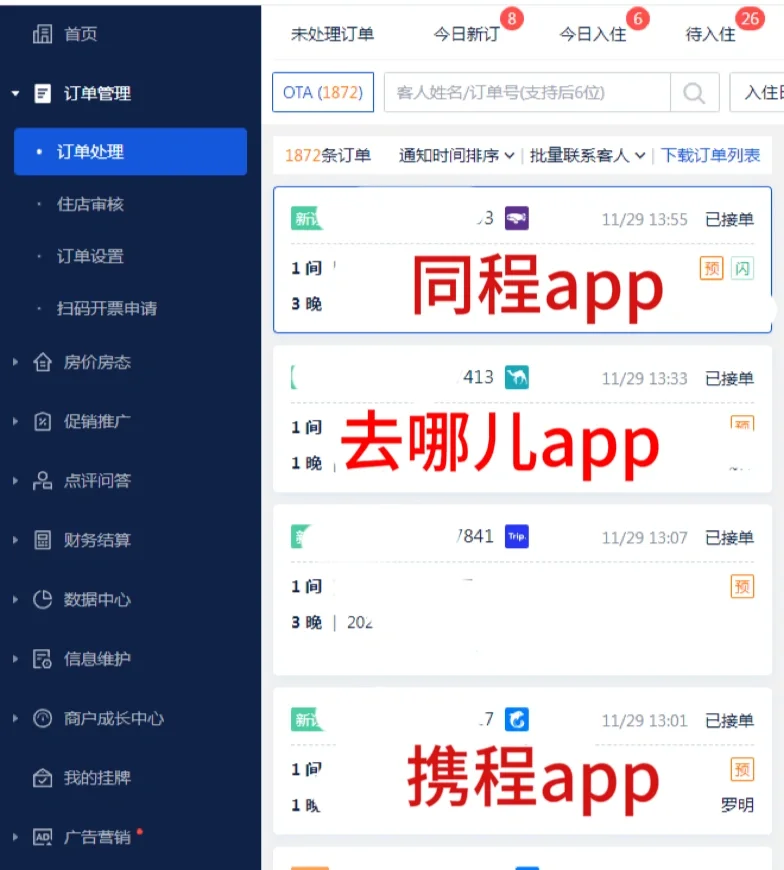Click guest name 罗明
784x870 pixels.
click(x=737, y=805)
